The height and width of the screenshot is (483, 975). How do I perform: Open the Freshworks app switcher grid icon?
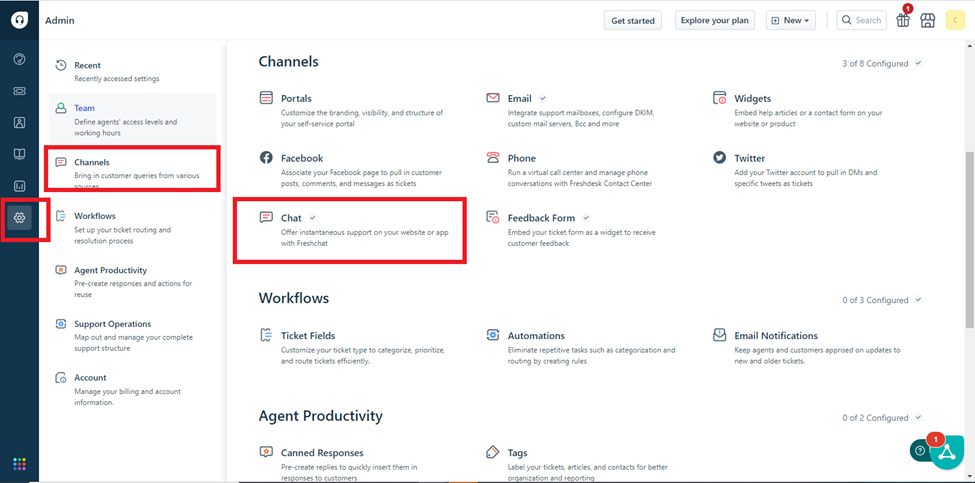coord(19,464)
